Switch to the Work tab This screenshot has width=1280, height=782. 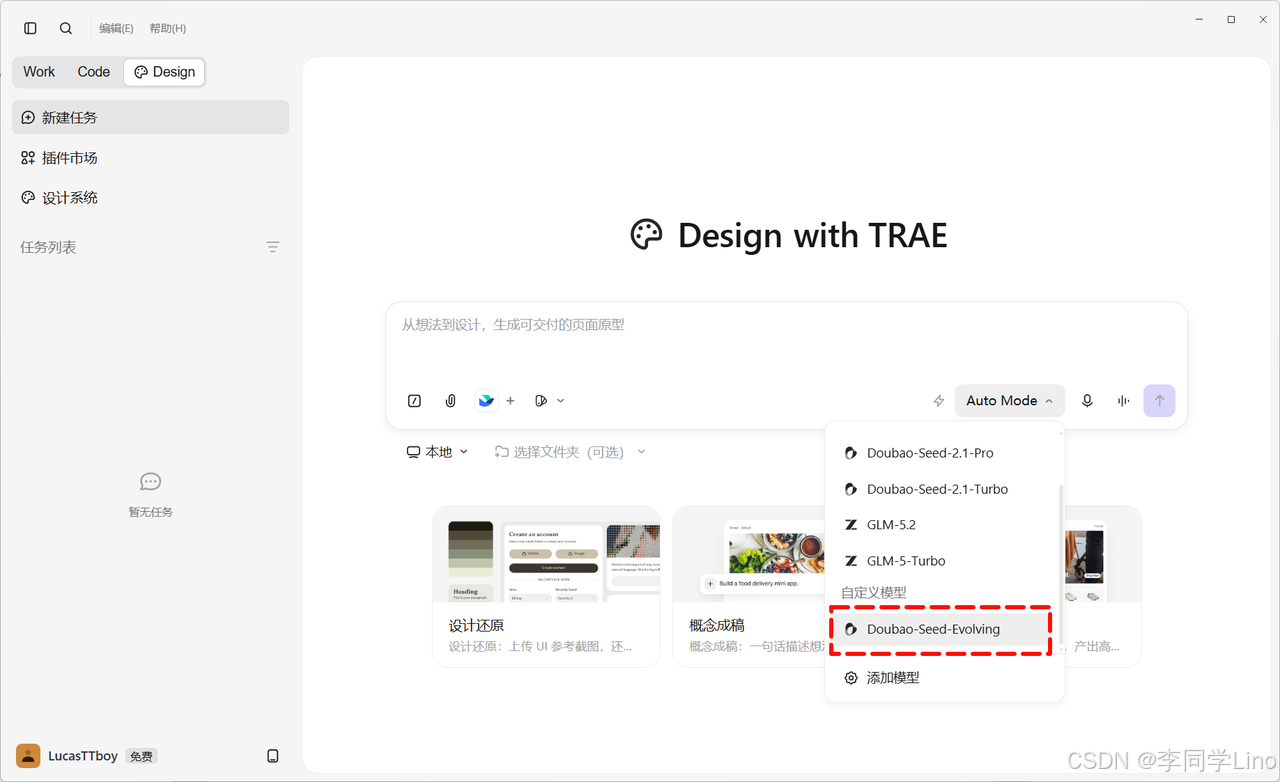pyautogui.click(x=39, y=72)
